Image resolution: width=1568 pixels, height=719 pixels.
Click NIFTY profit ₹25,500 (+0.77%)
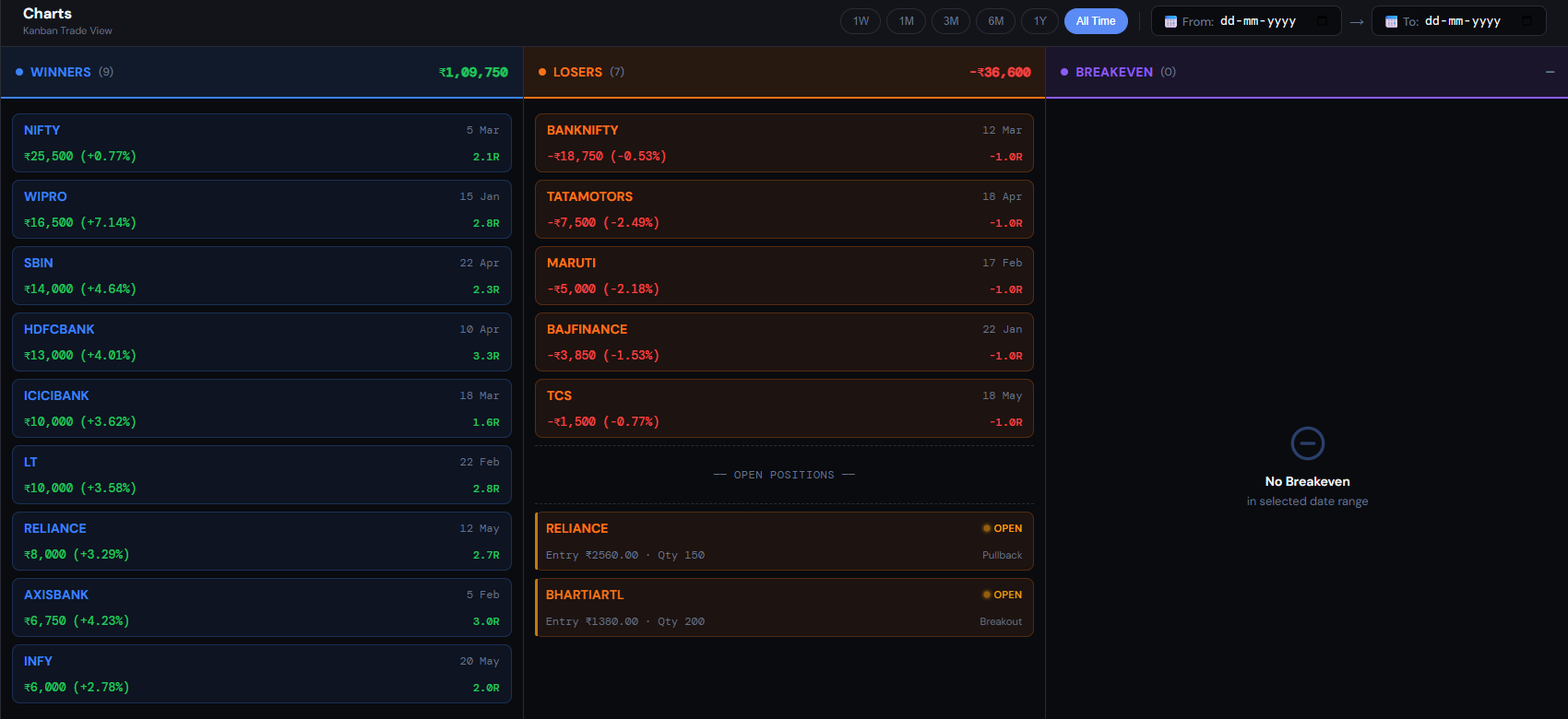(x=80, y=156)
